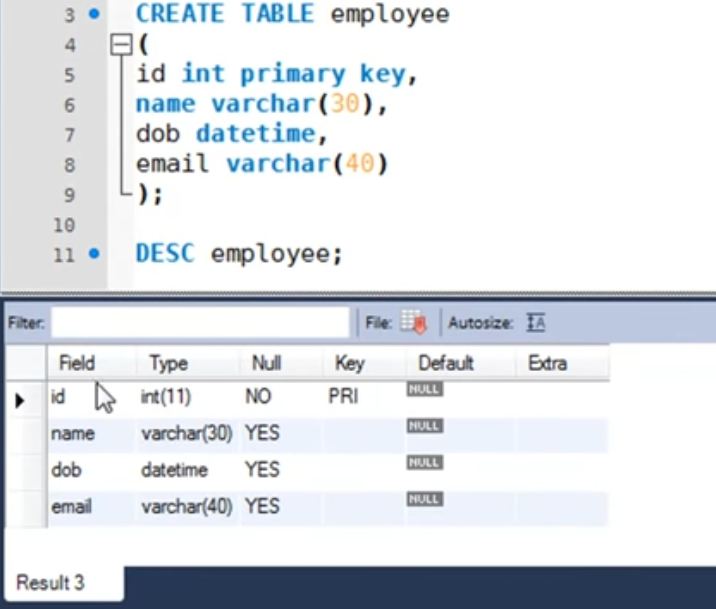Click the 'email varchar(40)' line
The height and width of the screenshot is (609, 716).
pyautogui.click(x=262, y=164)
